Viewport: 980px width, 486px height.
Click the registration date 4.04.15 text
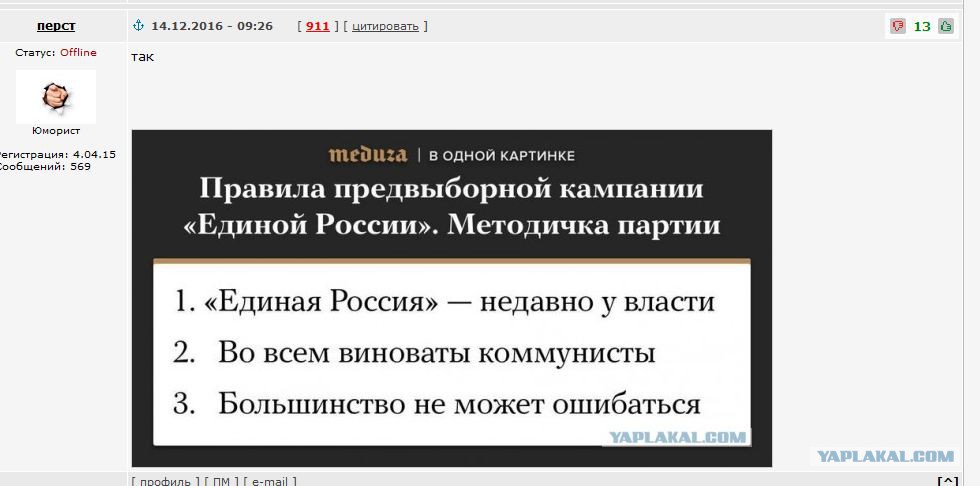(x=94, y=154)
